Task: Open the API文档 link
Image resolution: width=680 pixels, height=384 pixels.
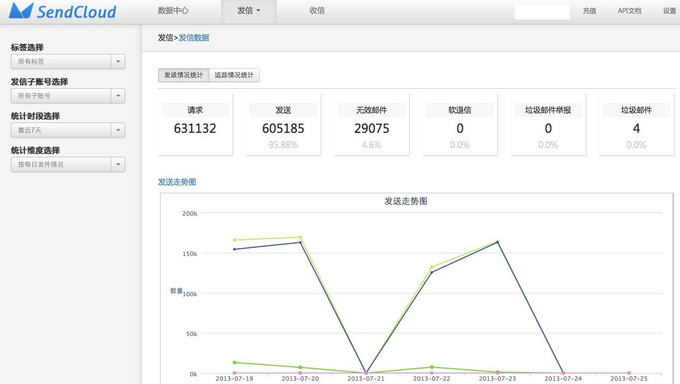Action: [629, 11]
